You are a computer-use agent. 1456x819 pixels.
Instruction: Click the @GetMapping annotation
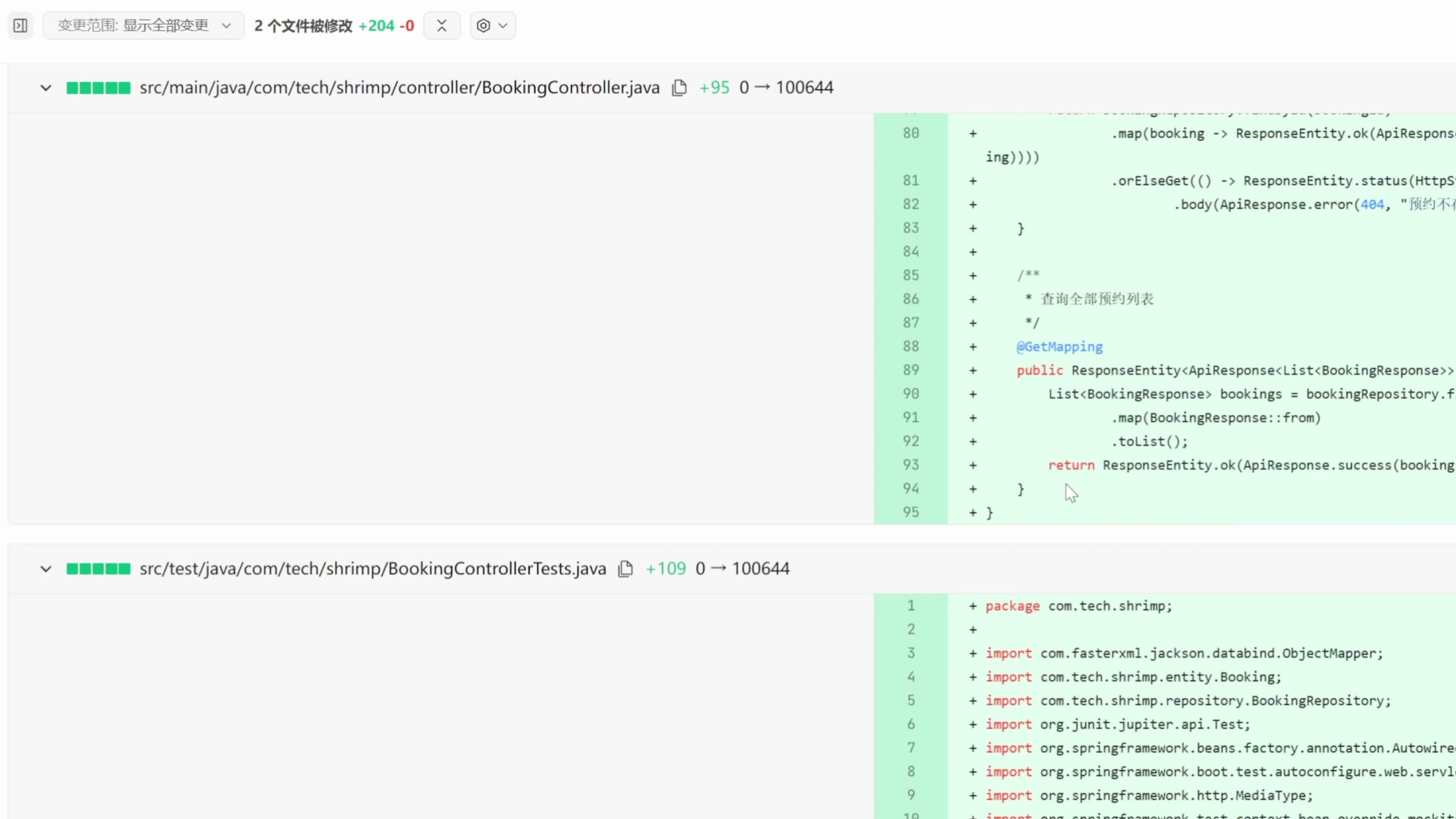coord(1059,347)
